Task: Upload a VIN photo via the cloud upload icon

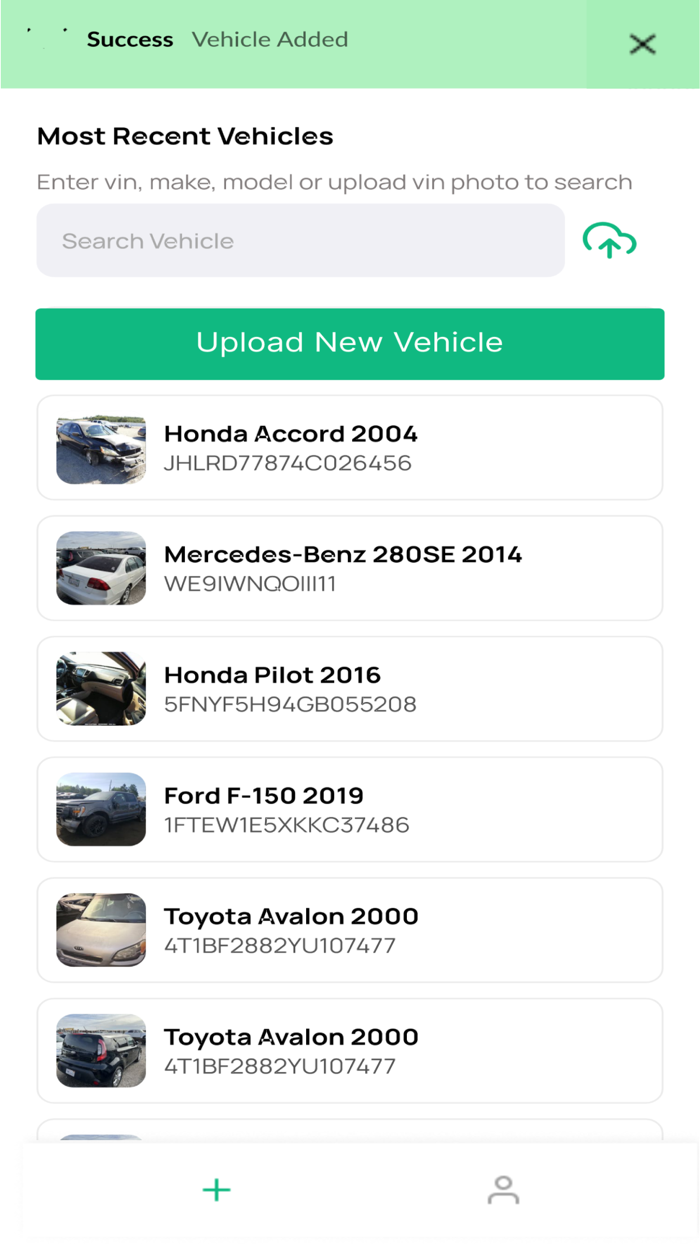Action: click(609, 240)
